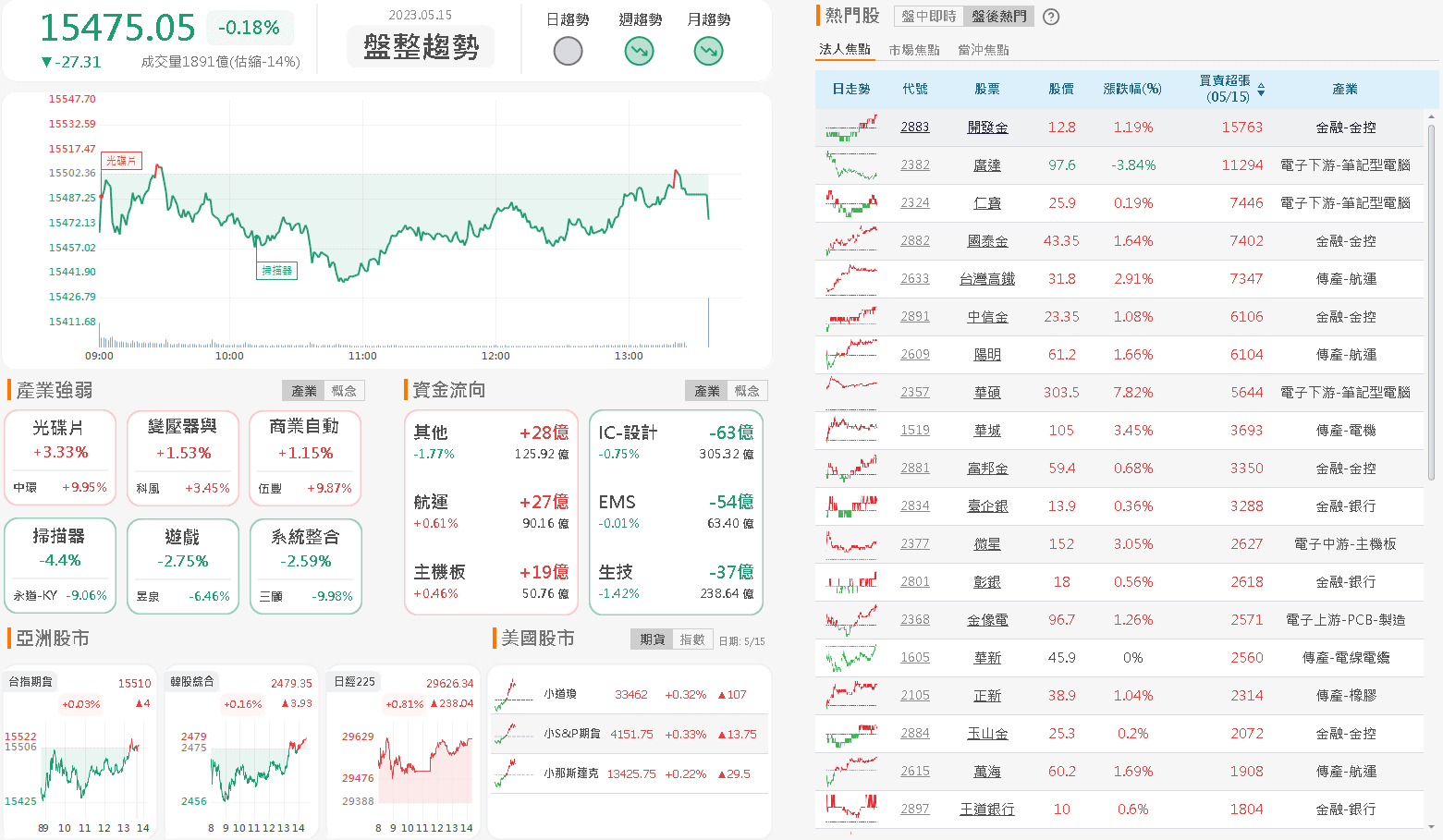Viewport: 1443px width, 840px height.
Task: Open the 華碩 stock link
Action: point(987,393)
